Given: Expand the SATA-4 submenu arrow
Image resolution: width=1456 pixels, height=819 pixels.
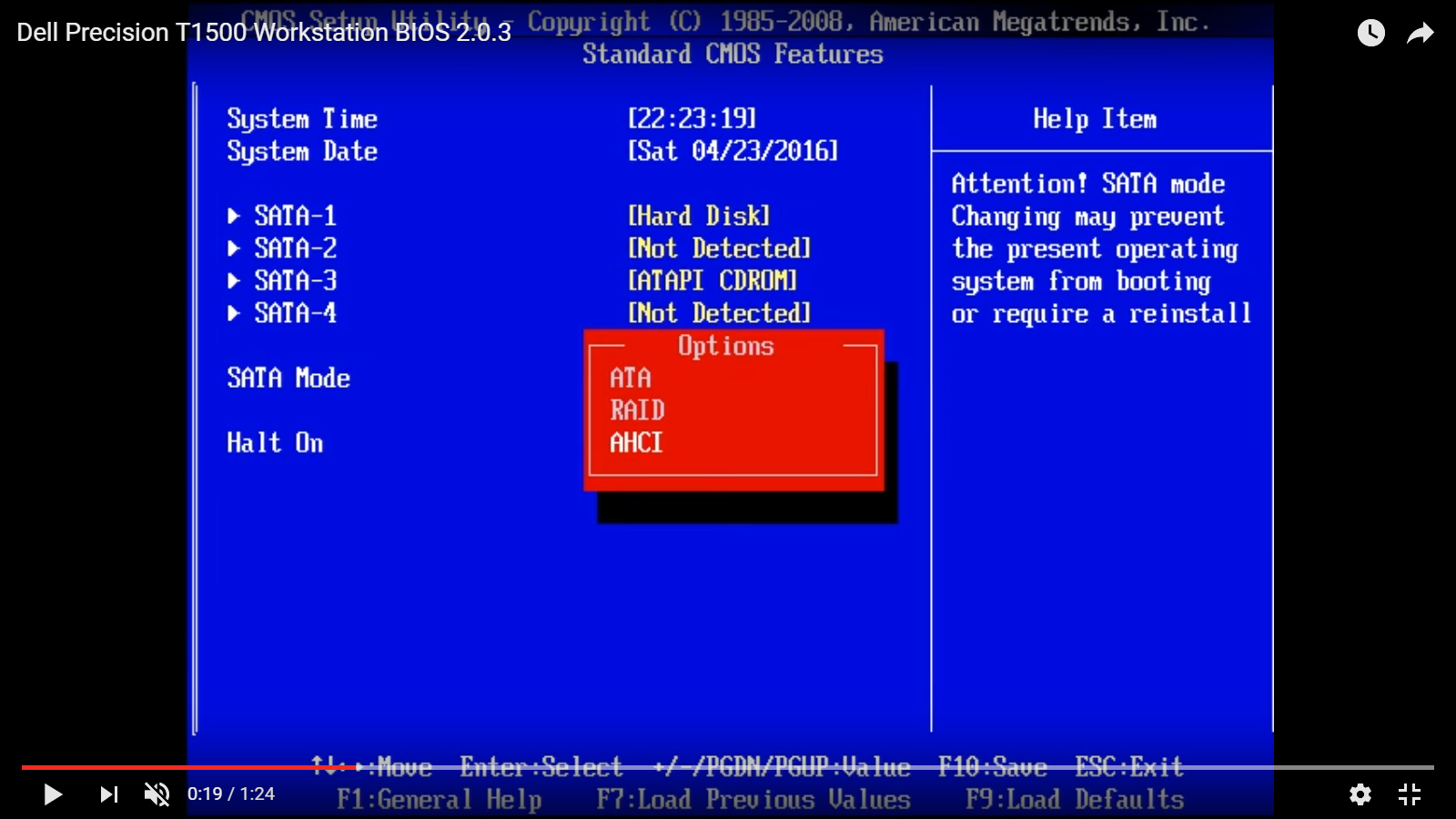Looking at the screenshot, I should pyautogui.click(x=234, y=313).
